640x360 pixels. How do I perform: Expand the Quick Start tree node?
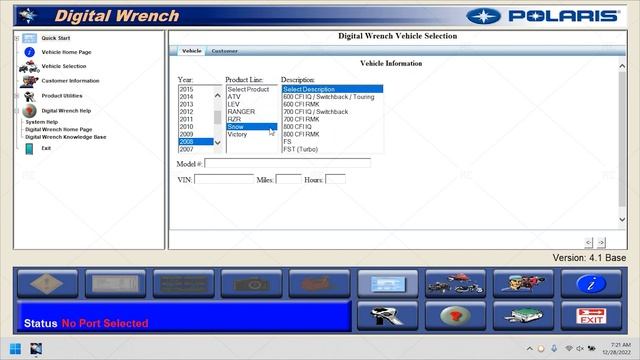(17, 38)
